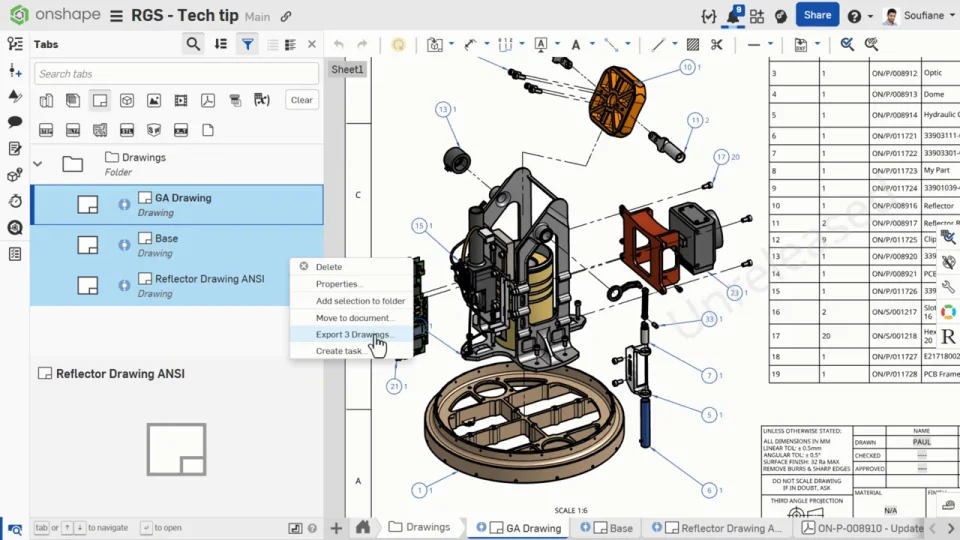Toggle the tab filter funnel

point(247,44)
